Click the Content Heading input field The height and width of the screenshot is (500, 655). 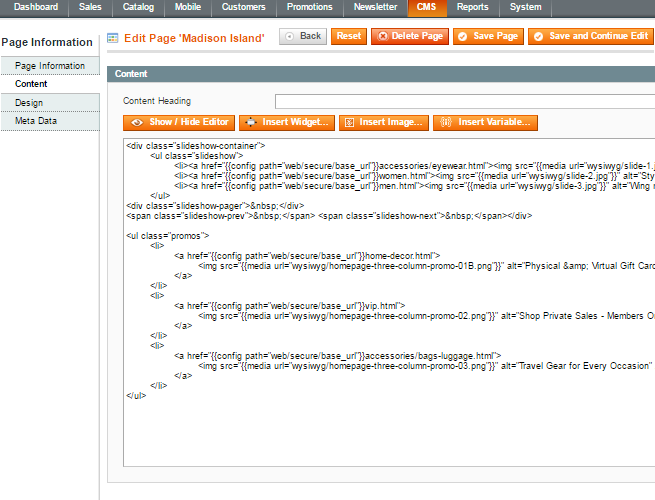(x=464, y=101)
